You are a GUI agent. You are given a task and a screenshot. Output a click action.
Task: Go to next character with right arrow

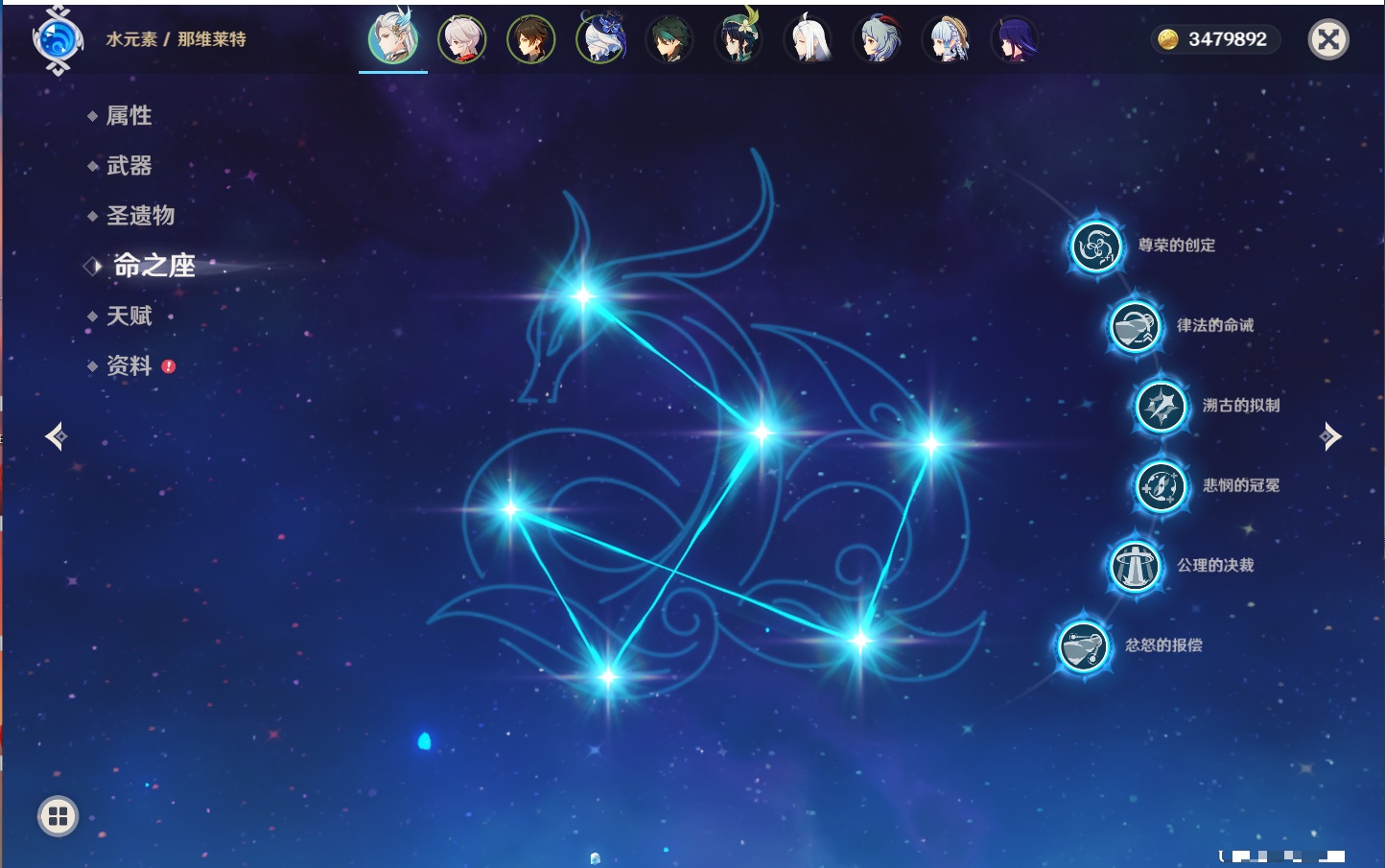click(1330, 436)
